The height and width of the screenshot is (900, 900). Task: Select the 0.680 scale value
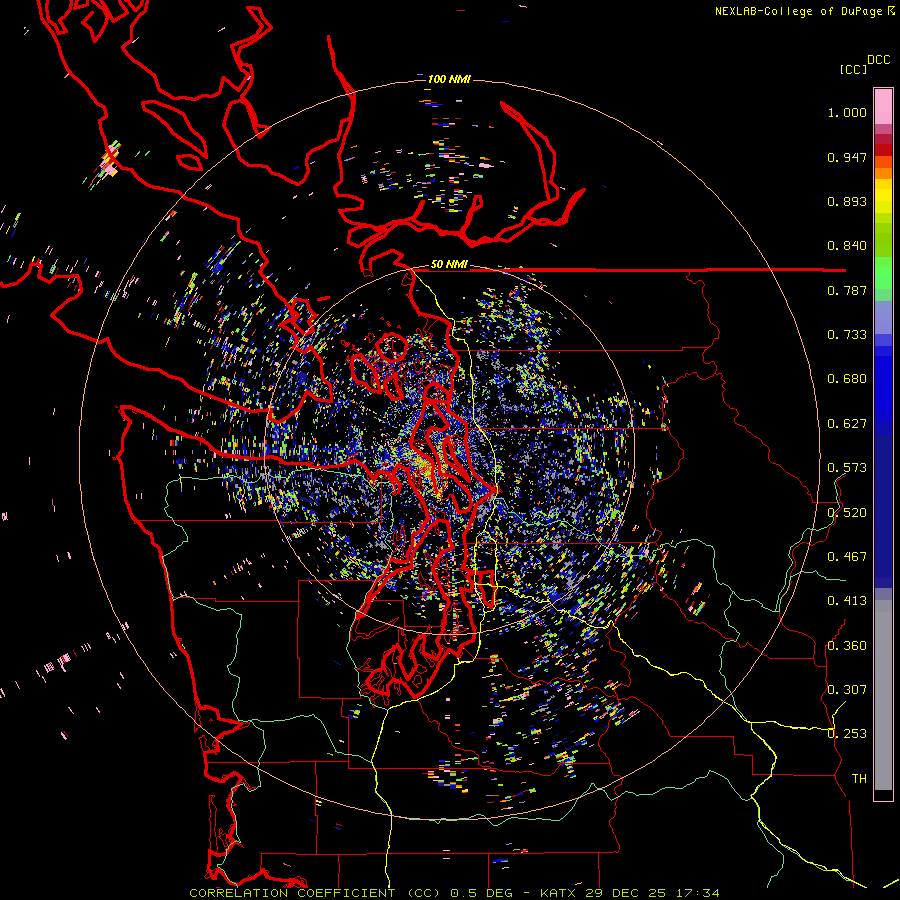point(847,379)
